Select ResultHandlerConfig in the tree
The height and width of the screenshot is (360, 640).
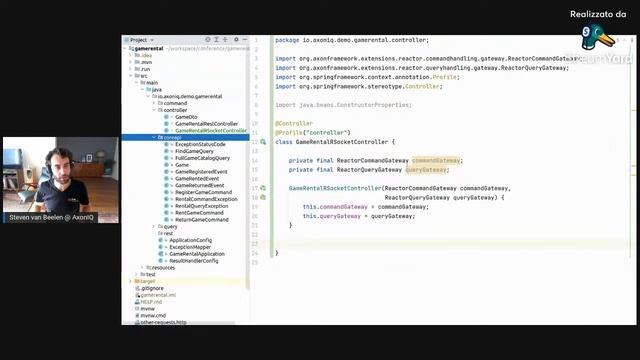pyautogui.click(x=194, y=261)
